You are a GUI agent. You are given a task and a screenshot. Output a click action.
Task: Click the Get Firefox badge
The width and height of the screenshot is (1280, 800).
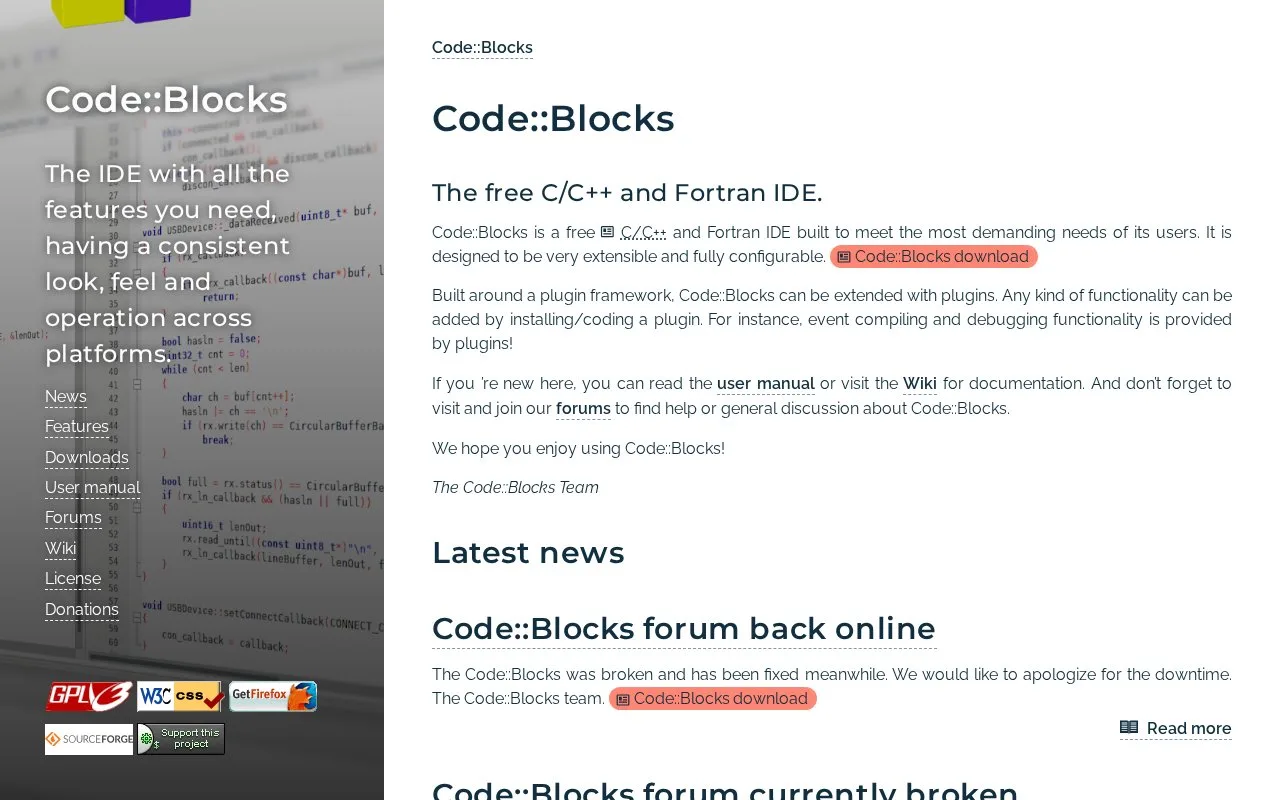[273, 696]
